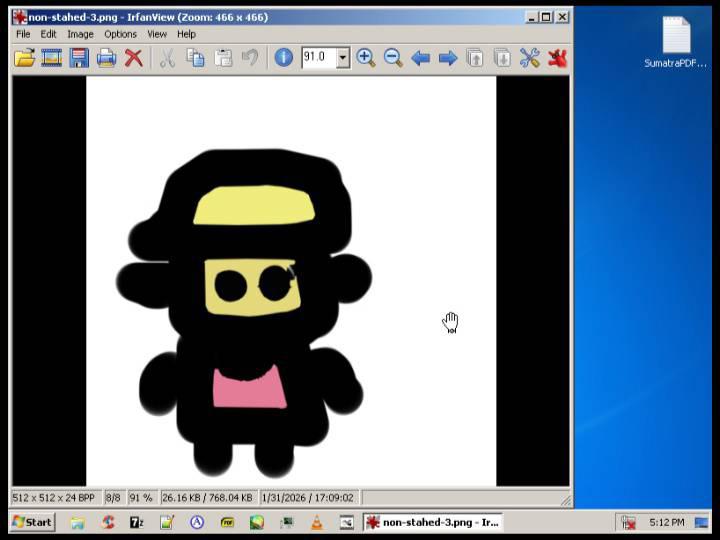Go to next image with right arrow
Viewport: 720px width, 540px height.
click(448, 58)
